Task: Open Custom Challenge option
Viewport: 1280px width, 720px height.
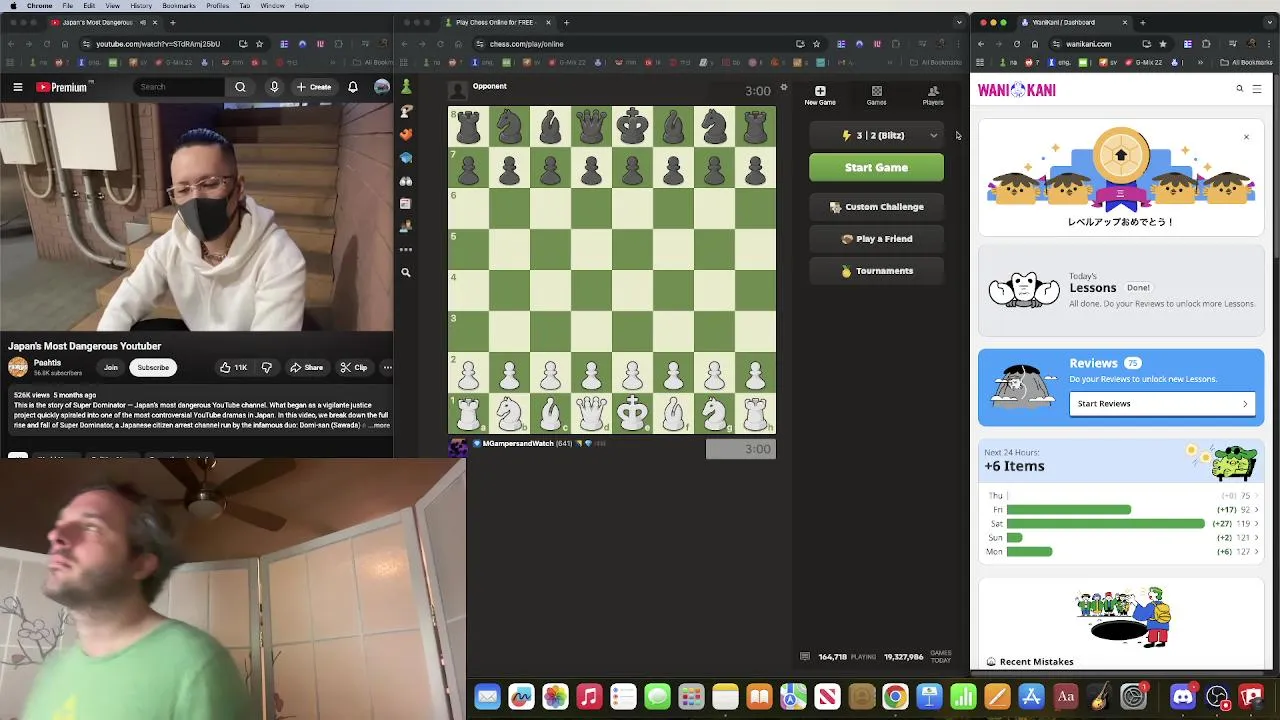Action: pyautogui.click(x=876, y=207)
